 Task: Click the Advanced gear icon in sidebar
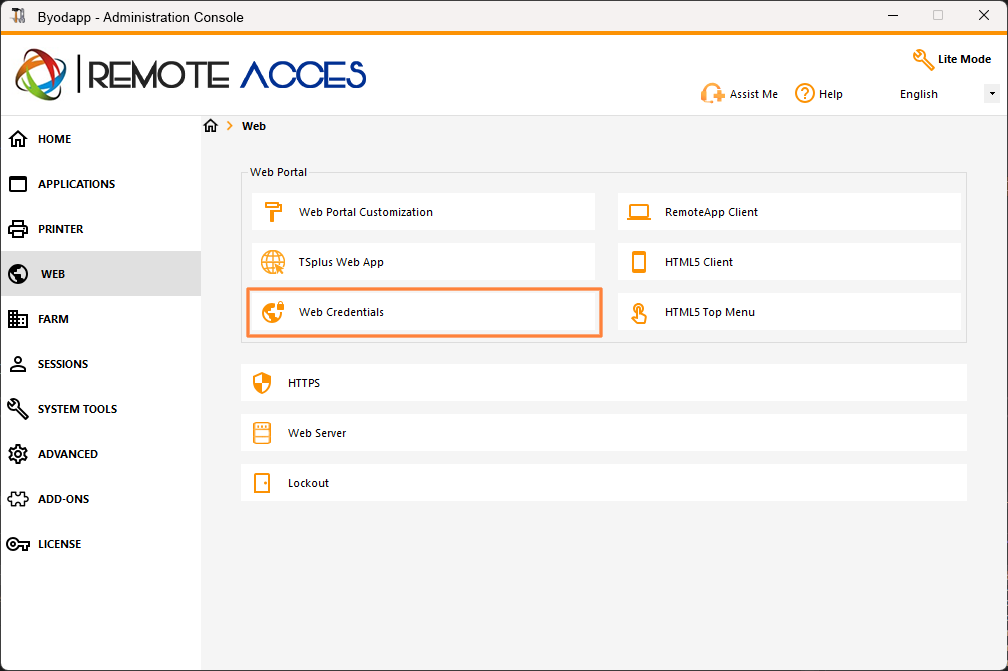[18, 454]
